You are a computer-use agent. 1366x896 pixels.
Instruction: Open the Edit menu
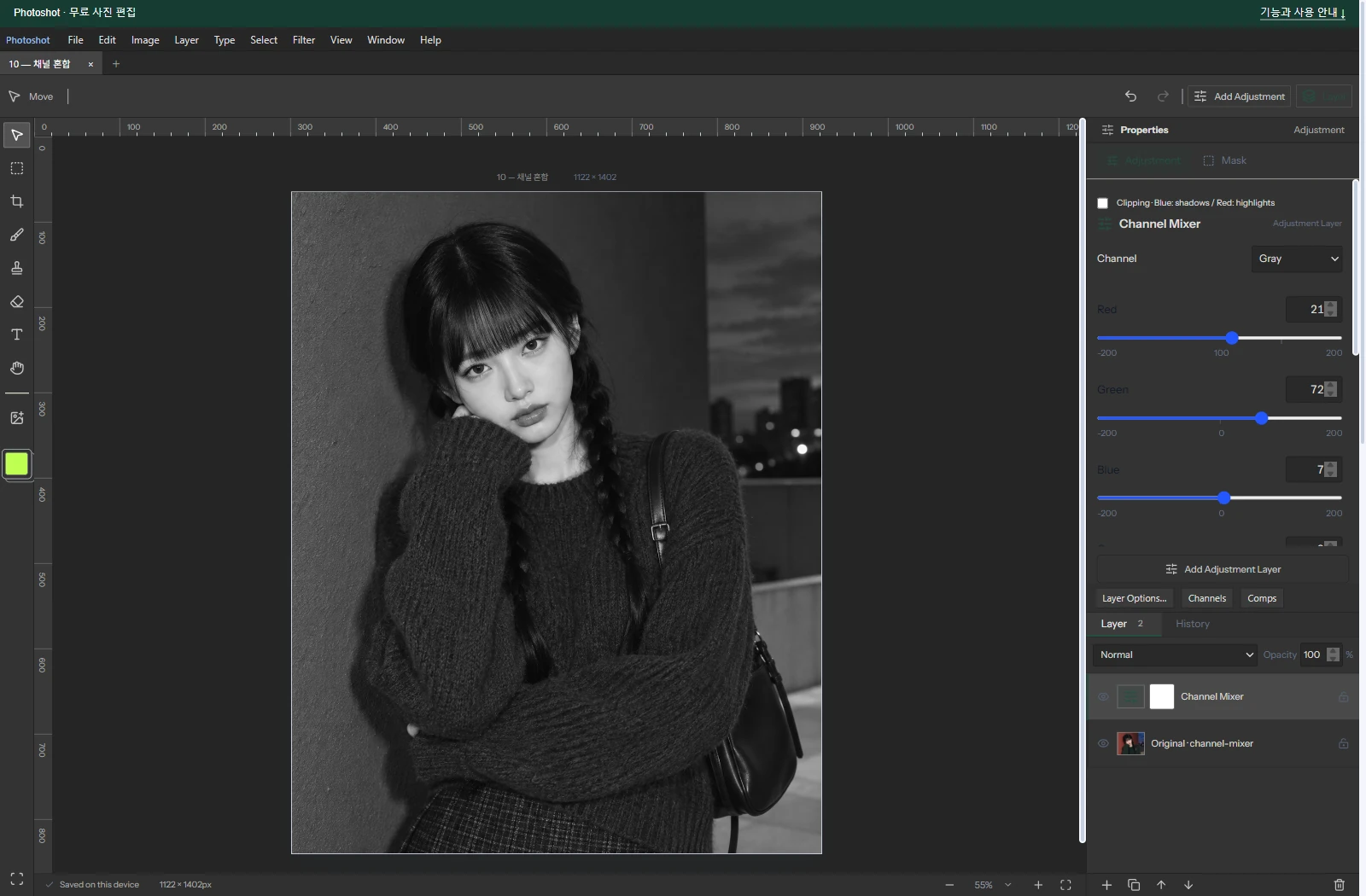pyautogui.click(x=107, y=40)
